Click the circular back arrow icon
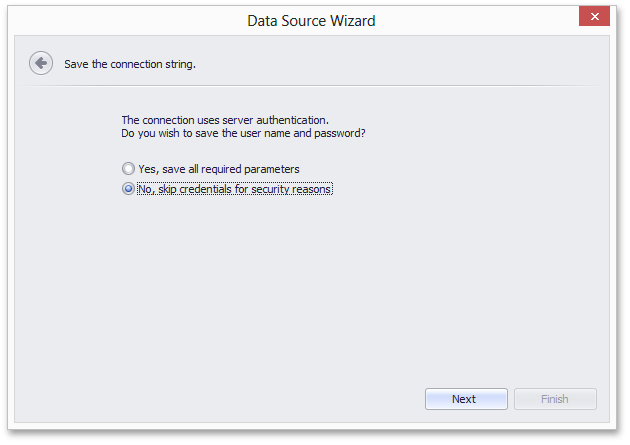This screenshot has width=630, height=445. point(41,63)
